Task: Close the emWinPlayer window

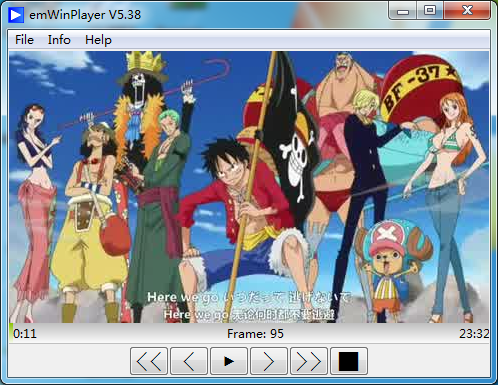Action: (x=467, y=11)
